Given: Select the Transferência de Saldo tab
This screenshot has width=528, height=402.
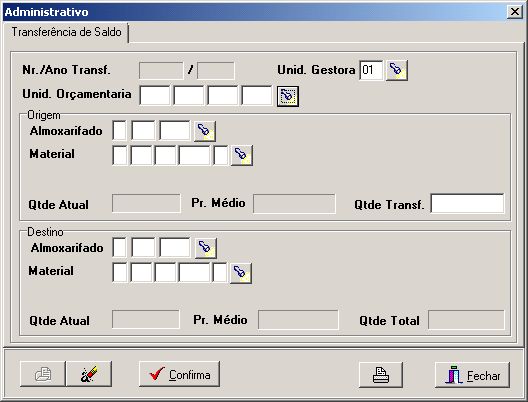Looking at the screenshot, I should pyautogui.click(x=66, y=32).
